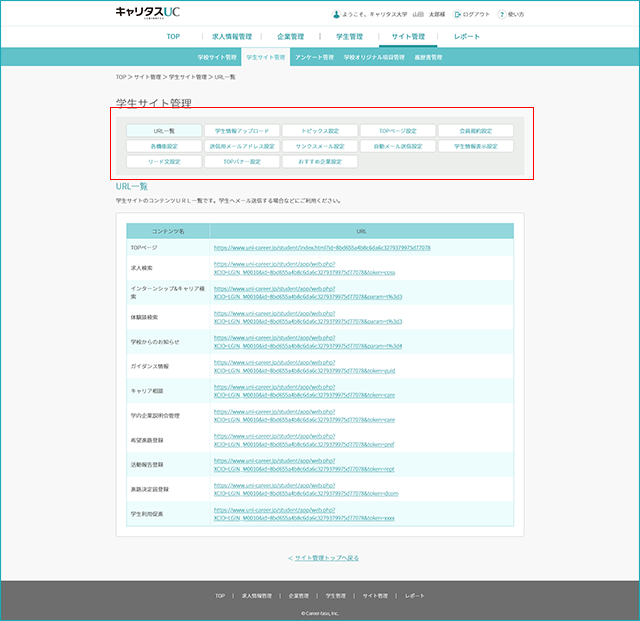
Task: Click レポート in the footer navigation
Action: pos(415,596)
